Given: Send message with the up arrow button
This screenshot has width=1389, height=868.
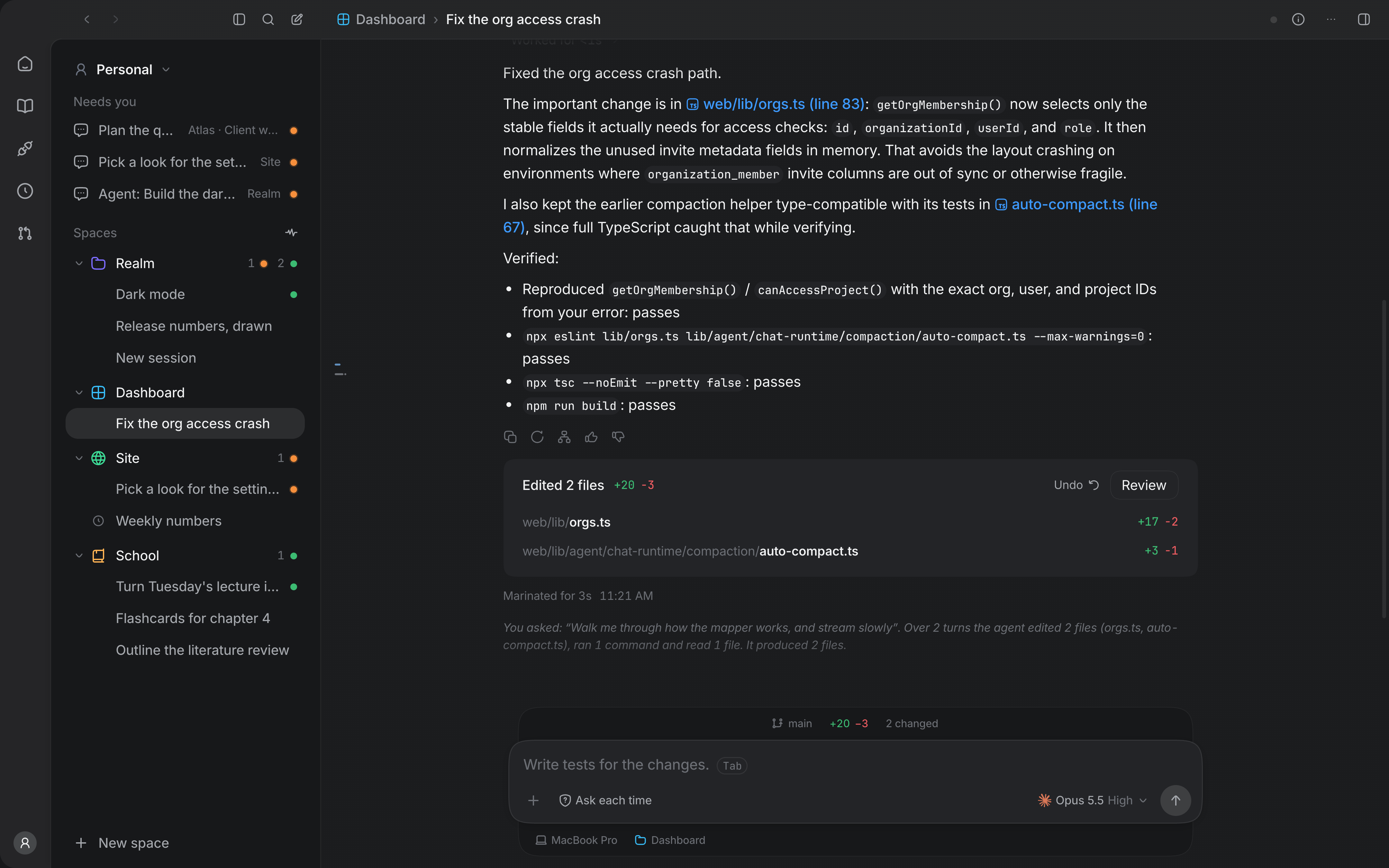Looking at the screenshot, I should click(1176, 800).
